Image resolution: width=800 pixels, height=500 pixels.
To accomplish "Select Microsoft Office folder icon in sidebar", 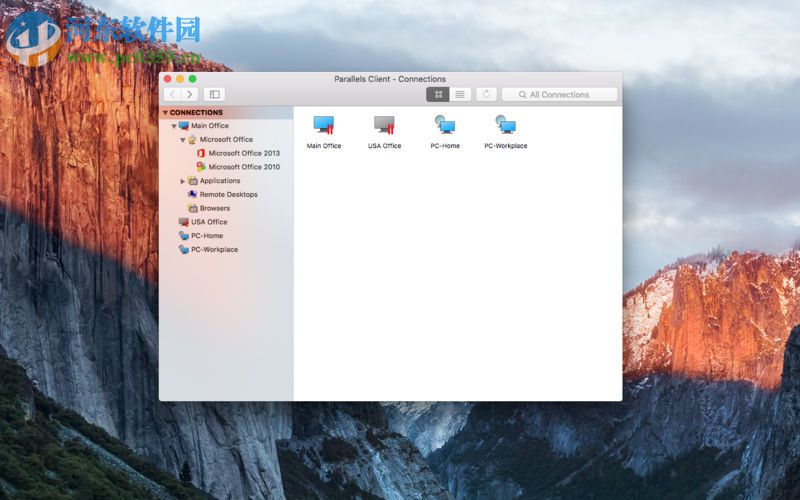I will pyautogui.click(x=192, y=139).
